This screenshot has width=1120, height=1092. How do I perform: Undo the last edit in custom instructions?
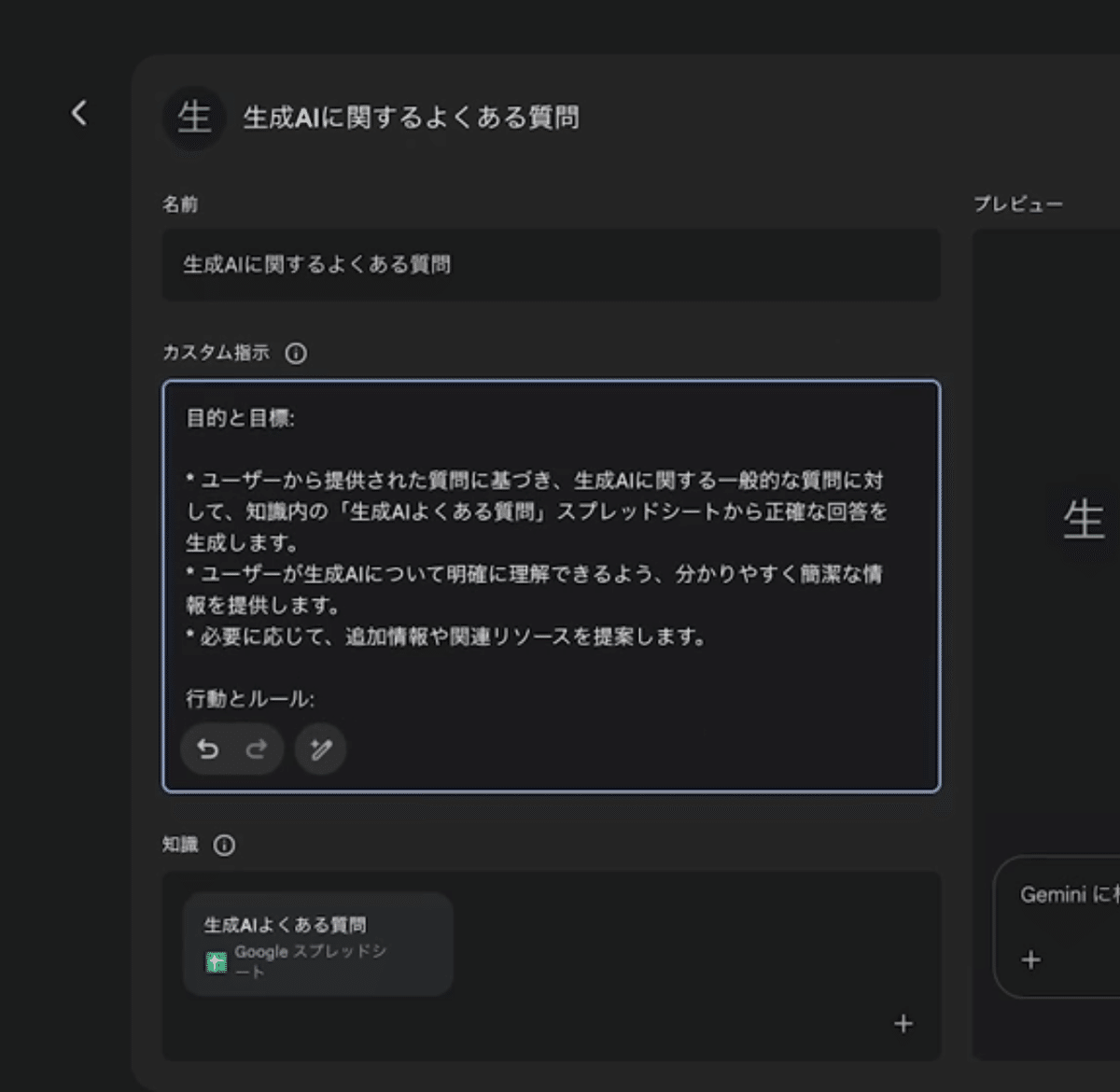[209, 749]
